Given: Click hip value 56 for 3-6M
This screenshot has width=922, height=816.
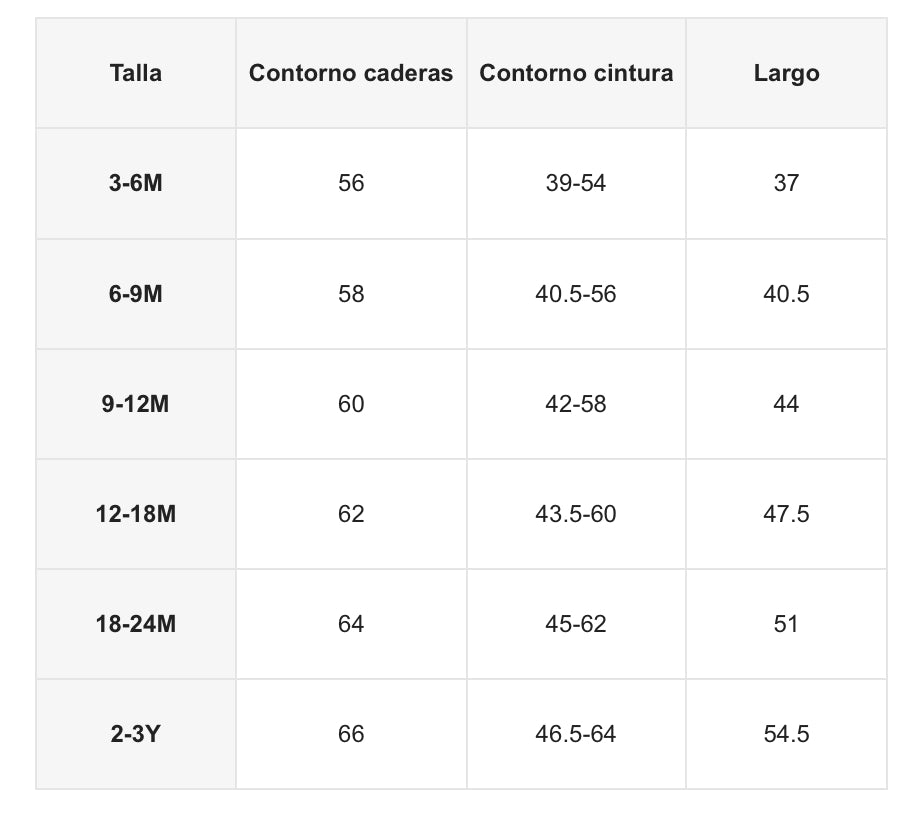Looking at the screenshot, I should [x=351, y=183].
